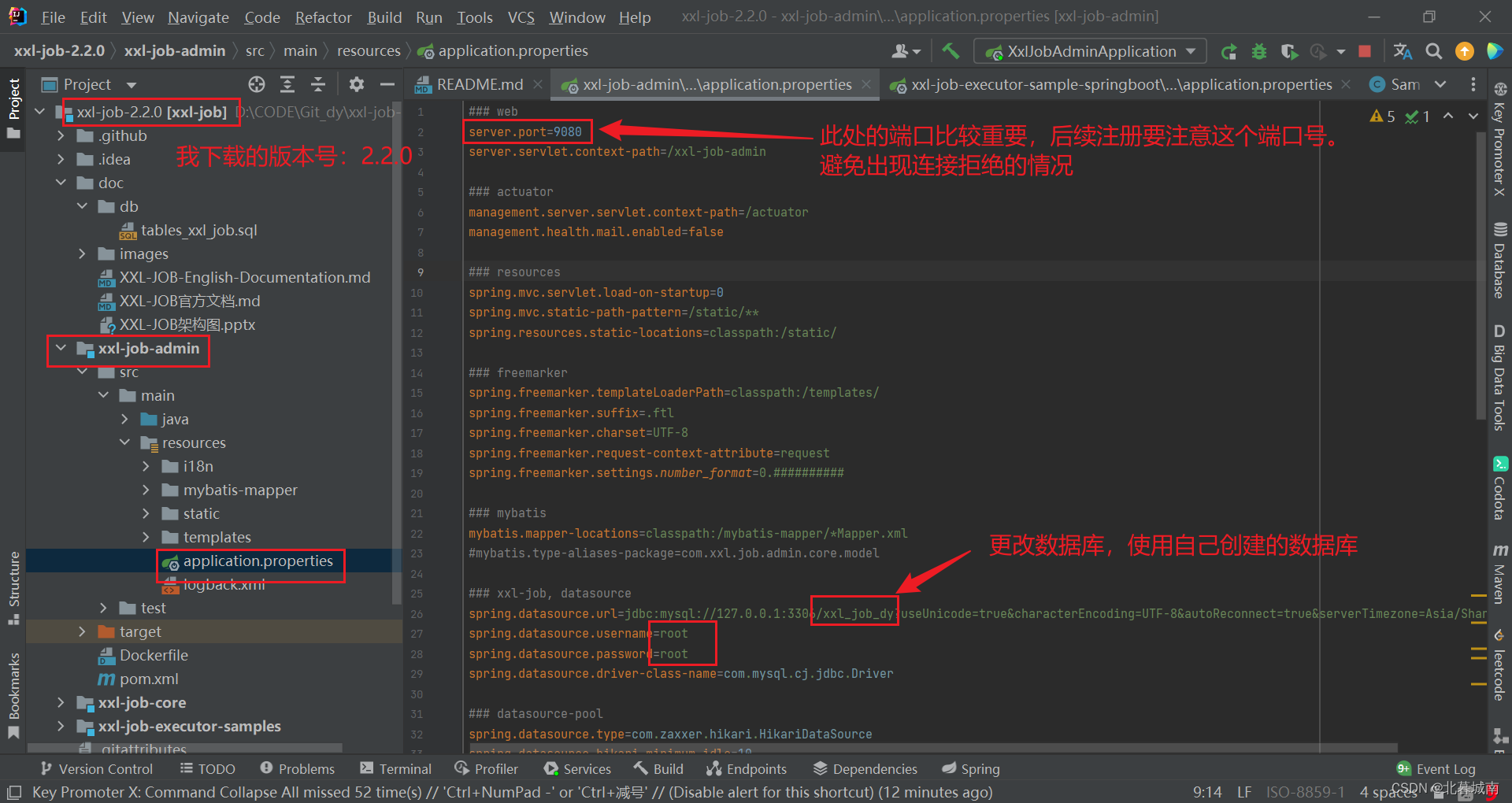Viewport: 1512px width, 803px height.
Task: Expand the .idea folder
Action: [61, 159]
